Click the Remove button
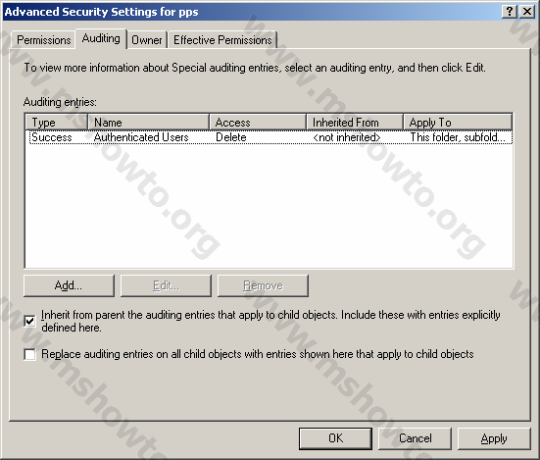Screen dimensions: 540x460 tap(263, 285)
